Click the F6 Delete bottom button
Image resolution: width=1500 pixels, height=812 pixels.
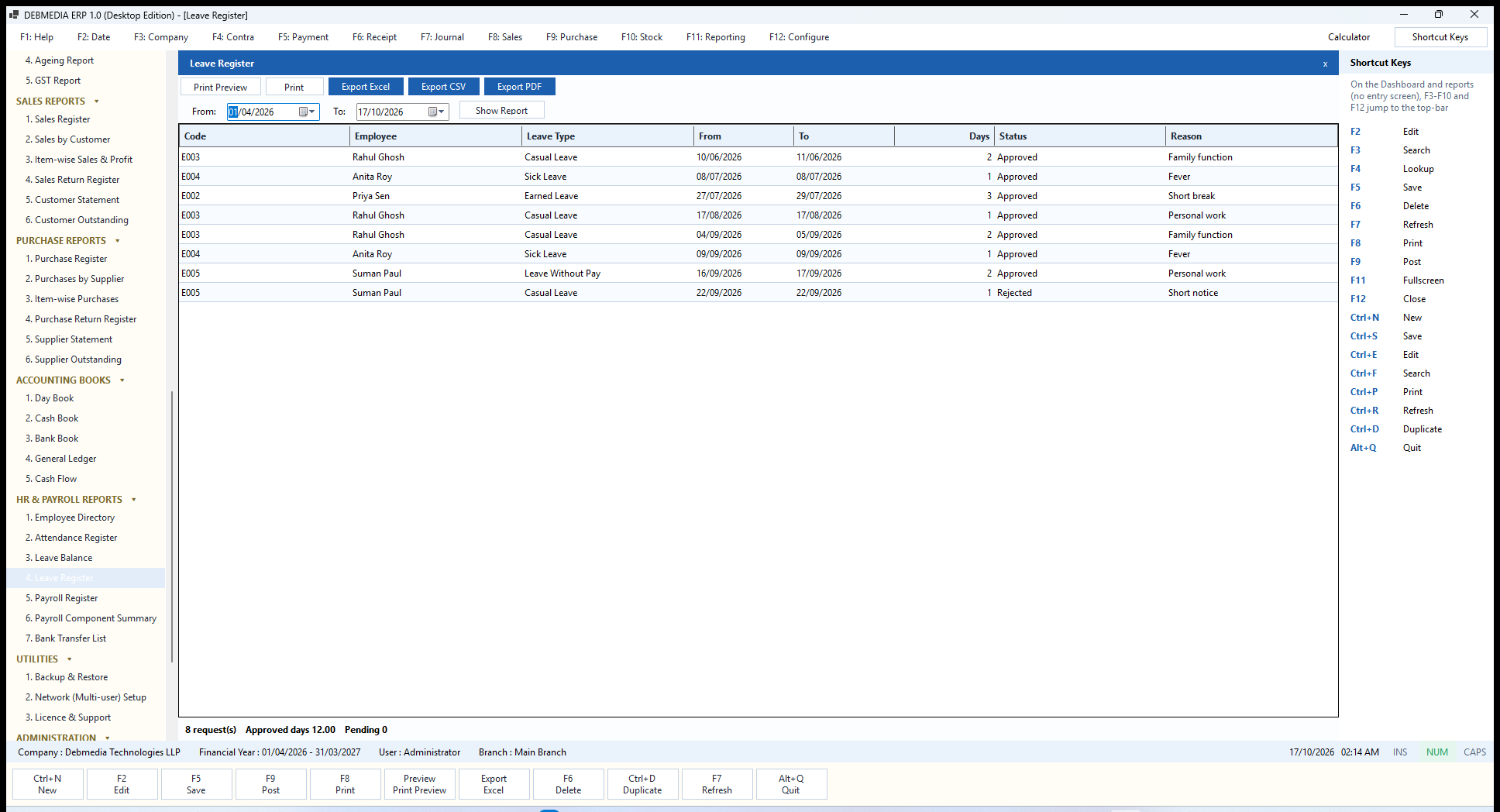(568, 784)
